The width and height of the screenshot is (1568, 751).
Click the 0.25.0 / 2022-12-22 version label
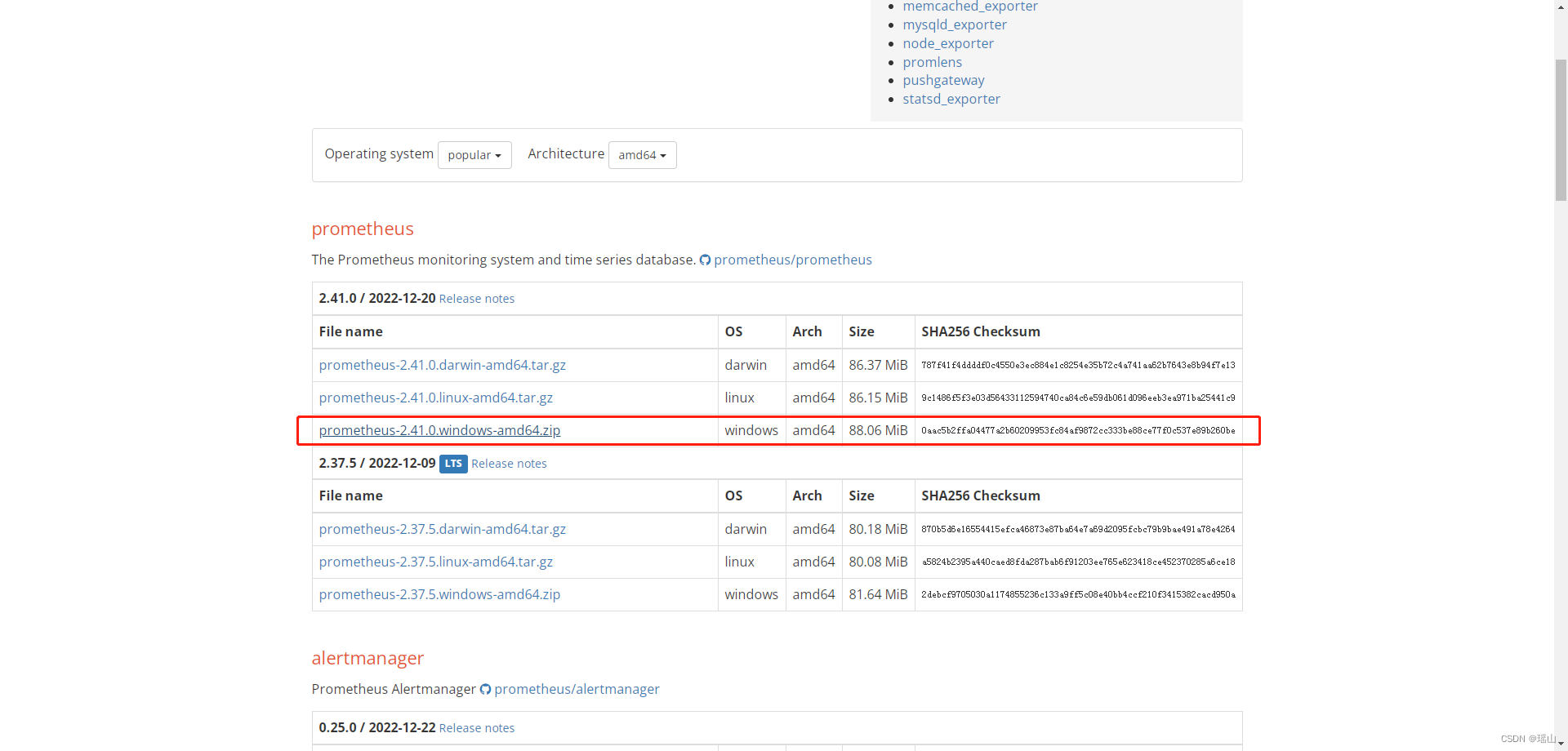click(377, 727)
